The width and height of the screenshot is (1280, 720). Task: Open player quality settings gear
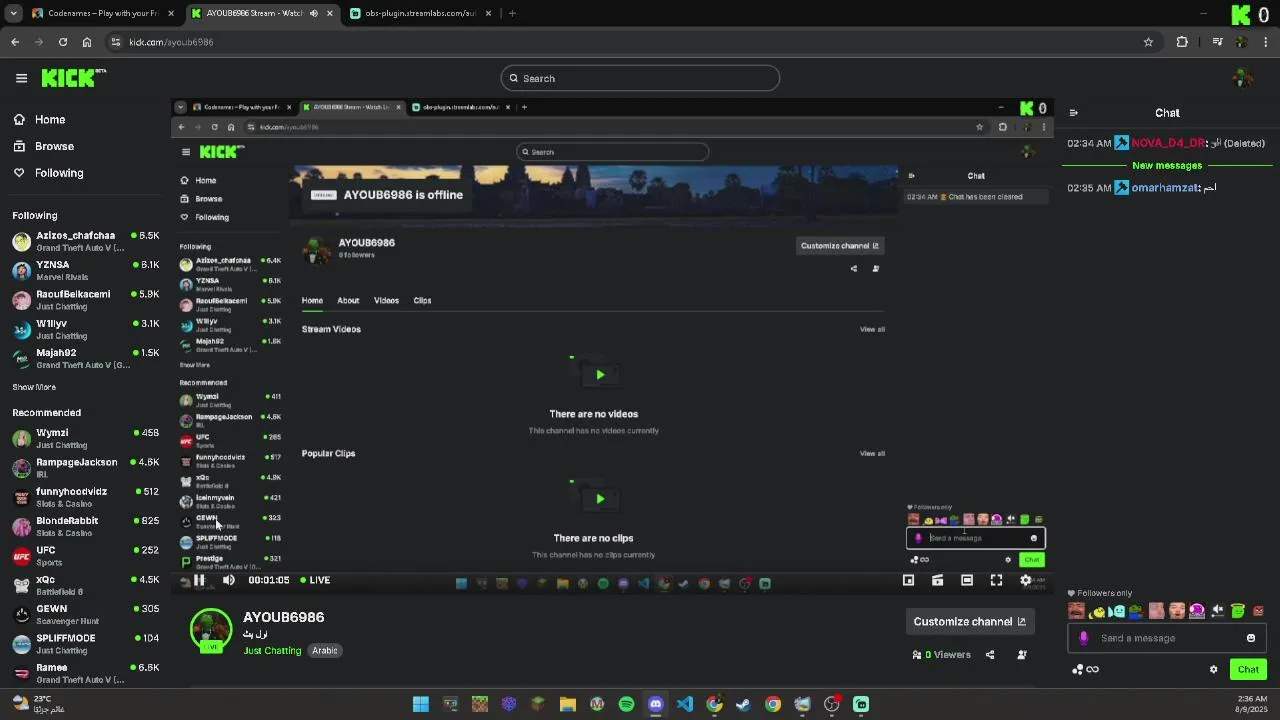point(1025,580)
